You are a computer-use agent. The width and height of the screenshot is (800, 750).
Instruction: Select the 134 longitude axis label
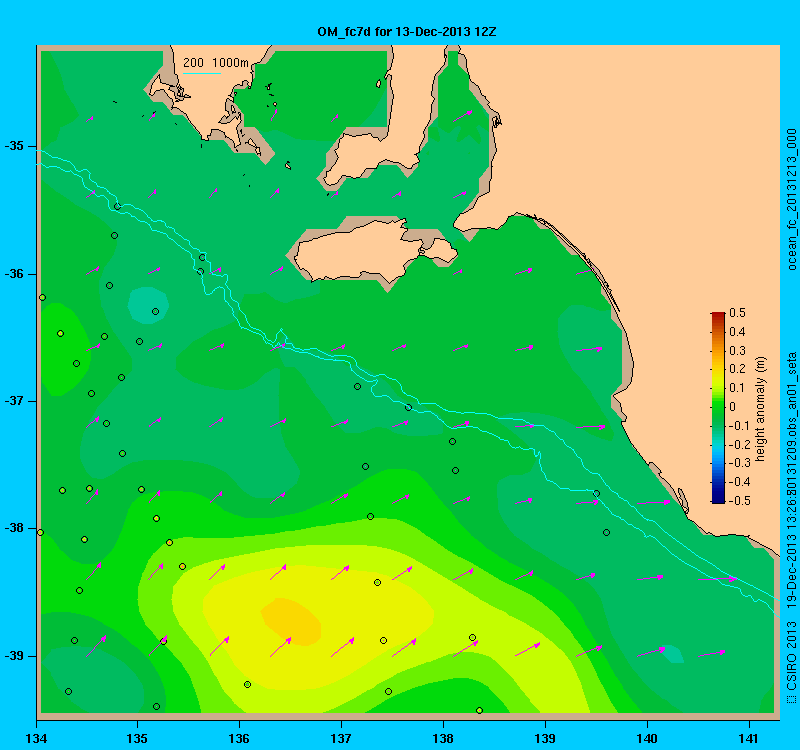pos(36,738)
